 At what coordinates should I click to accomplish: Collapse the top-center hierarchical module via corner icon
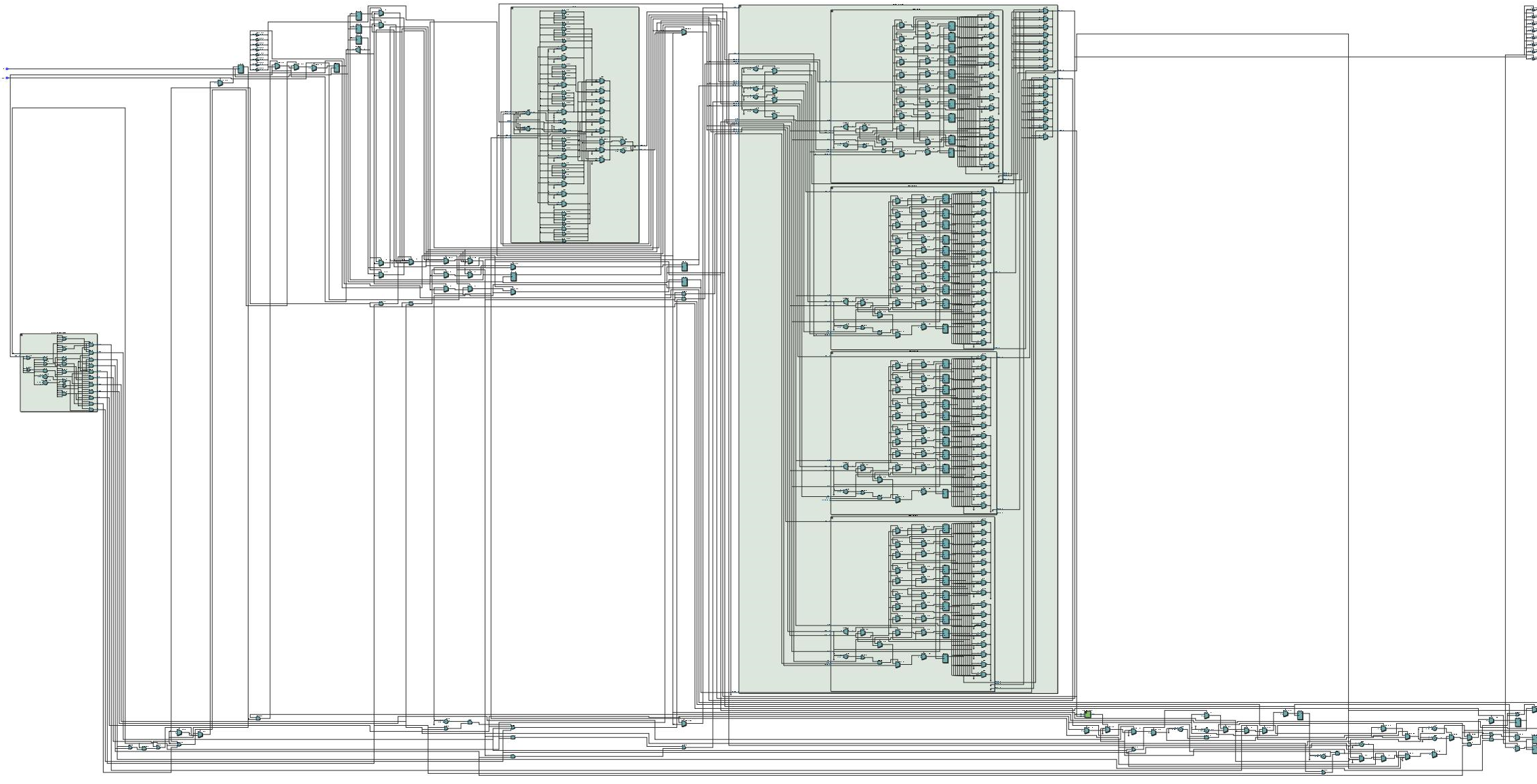point(513,9)
